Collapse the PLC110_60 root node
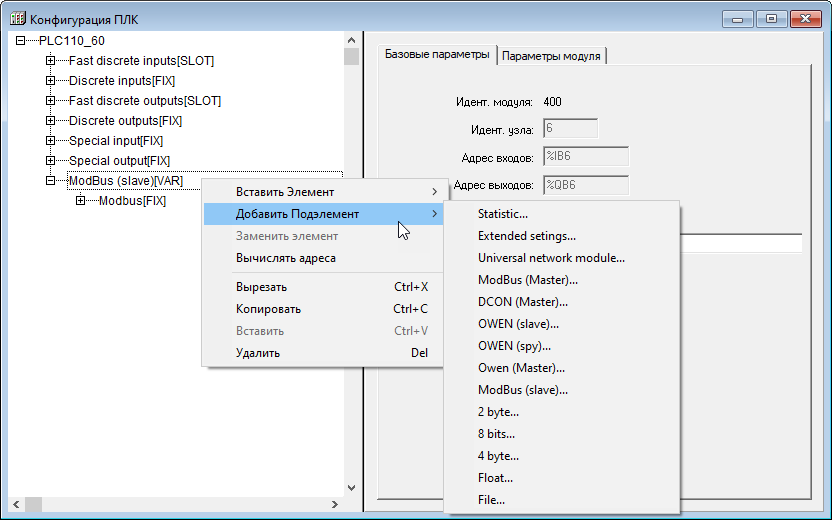 pyautogui.click(x=20, y=41)
